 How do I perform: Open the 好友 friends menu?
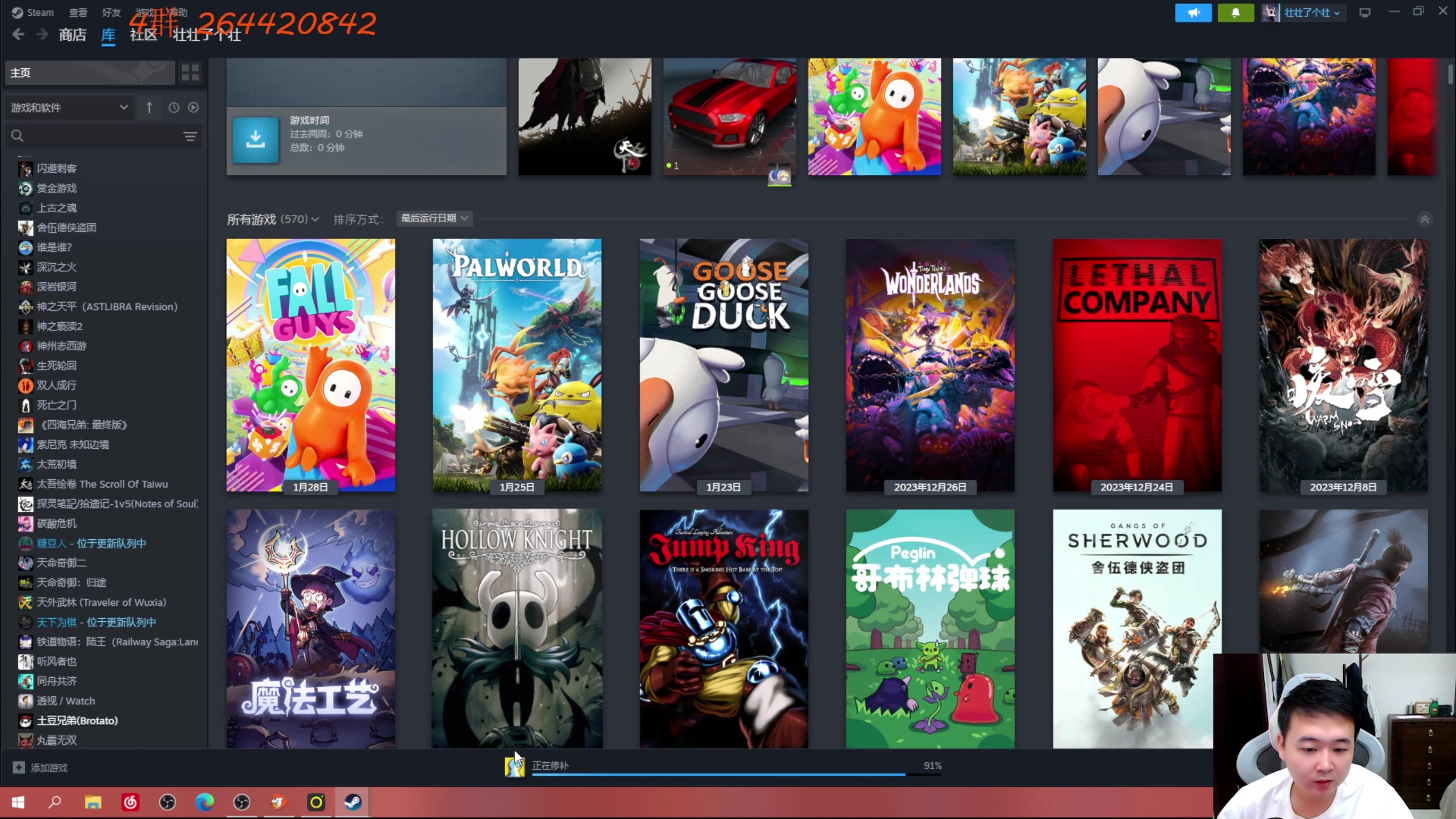(111, 12)
